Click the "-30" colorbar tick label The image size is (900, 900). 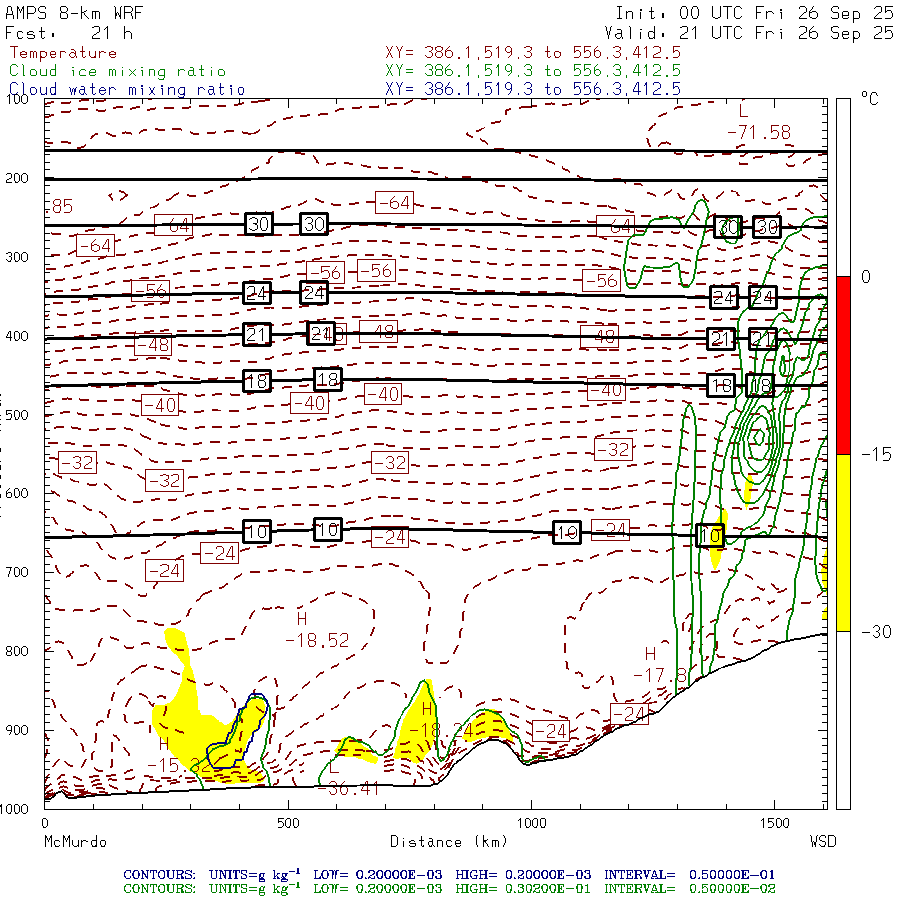pos(876,632)
